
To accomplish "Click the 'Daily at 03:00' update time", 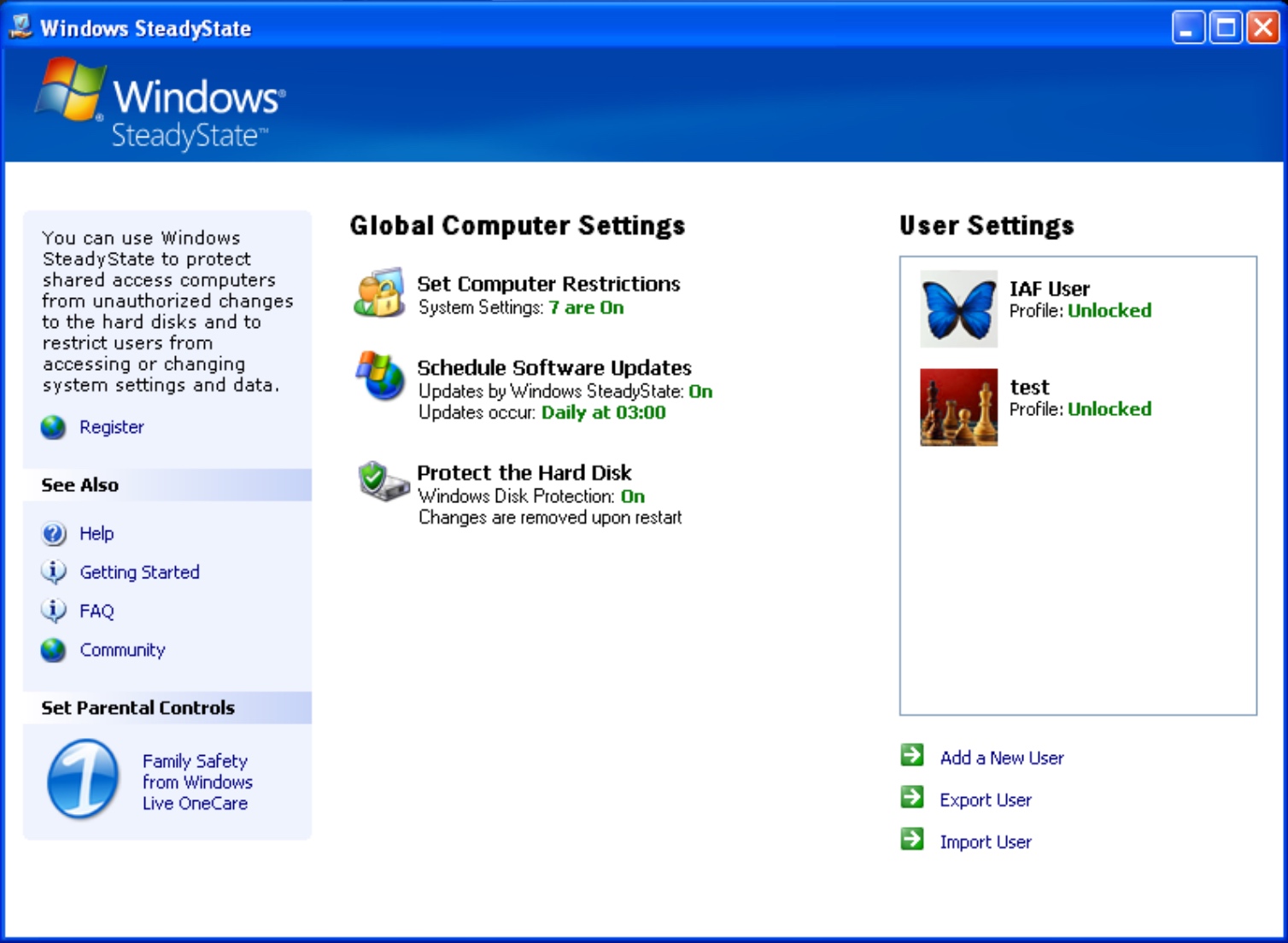I will (603, 413).
